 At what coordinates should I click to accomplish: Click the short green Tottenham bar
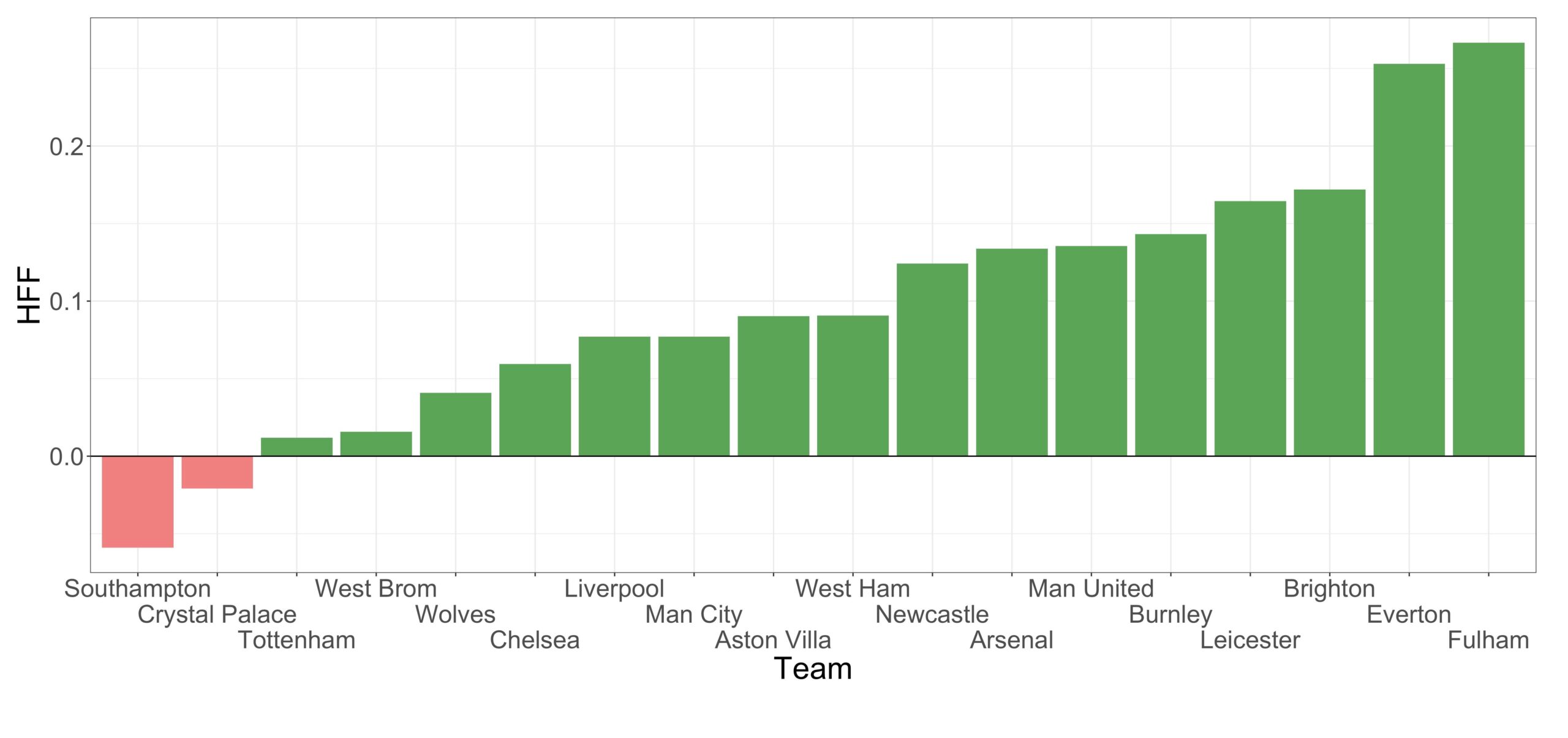[x=296, y=446]
